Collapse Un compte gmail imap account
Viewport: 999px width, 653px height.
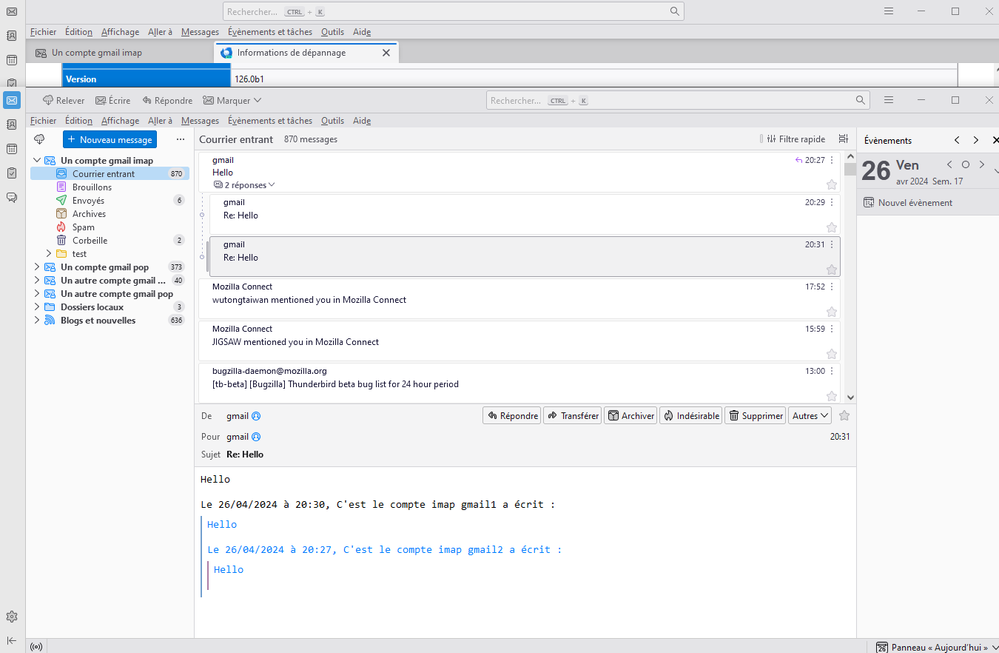pos(37,161)
